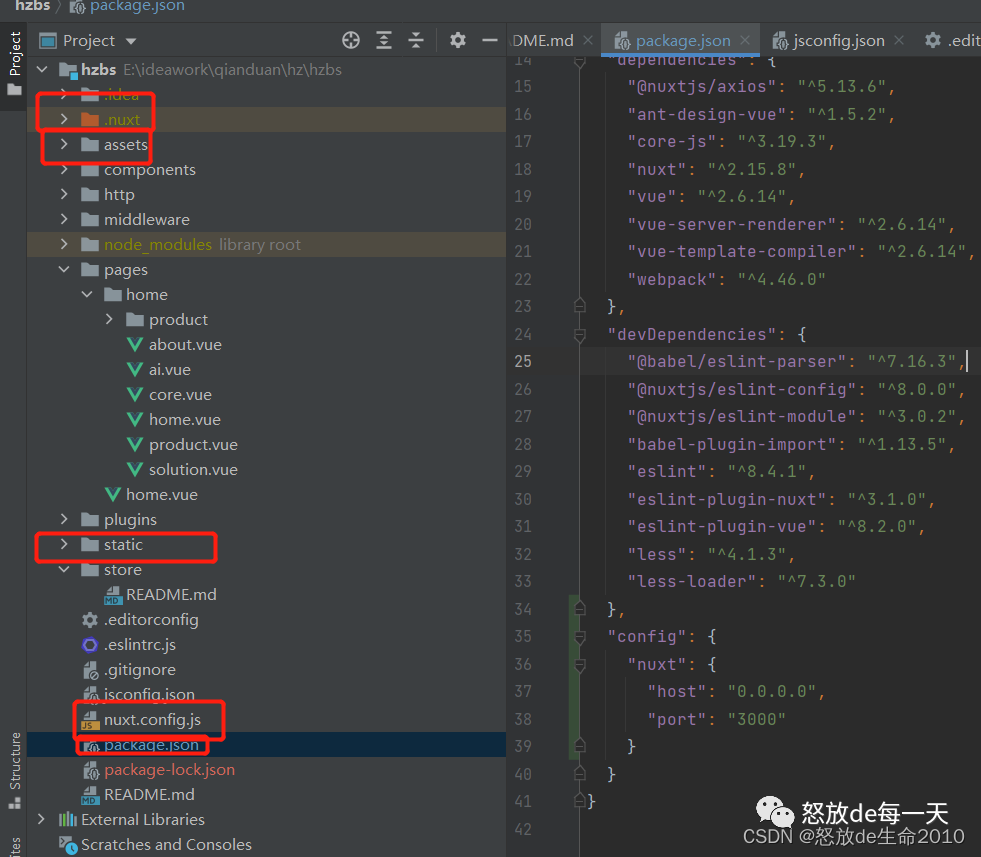
Task: Select home.vue directly under pages folder
Action: (x=161, y=495)
